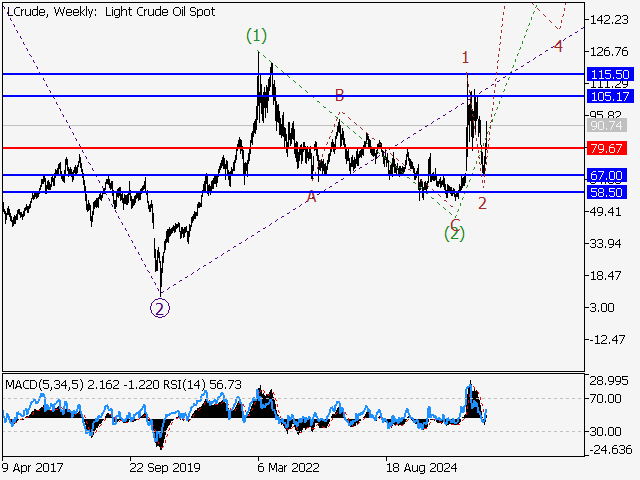The image size is (640, 480).
Task: Select the grey 90.74 current price label
Action: [607, 125]
